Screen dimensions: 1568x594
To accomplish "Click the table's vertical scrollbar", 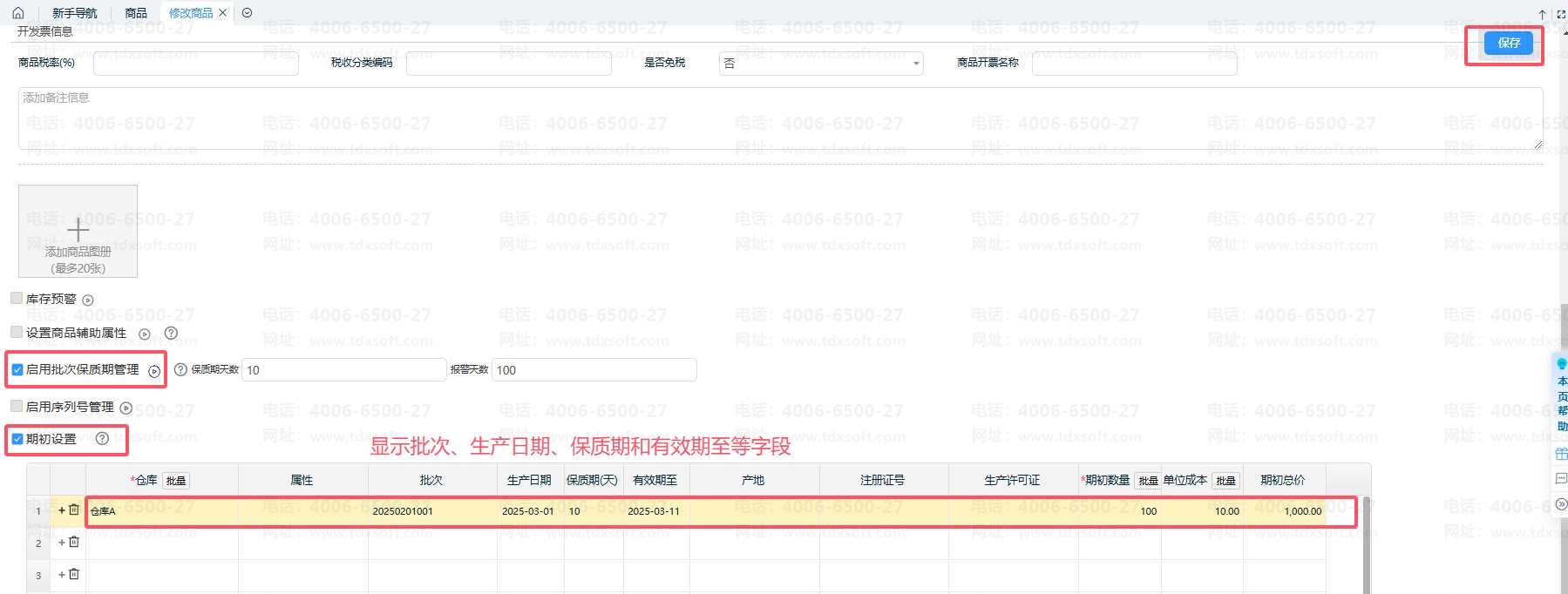I will tap(1366, 545).
